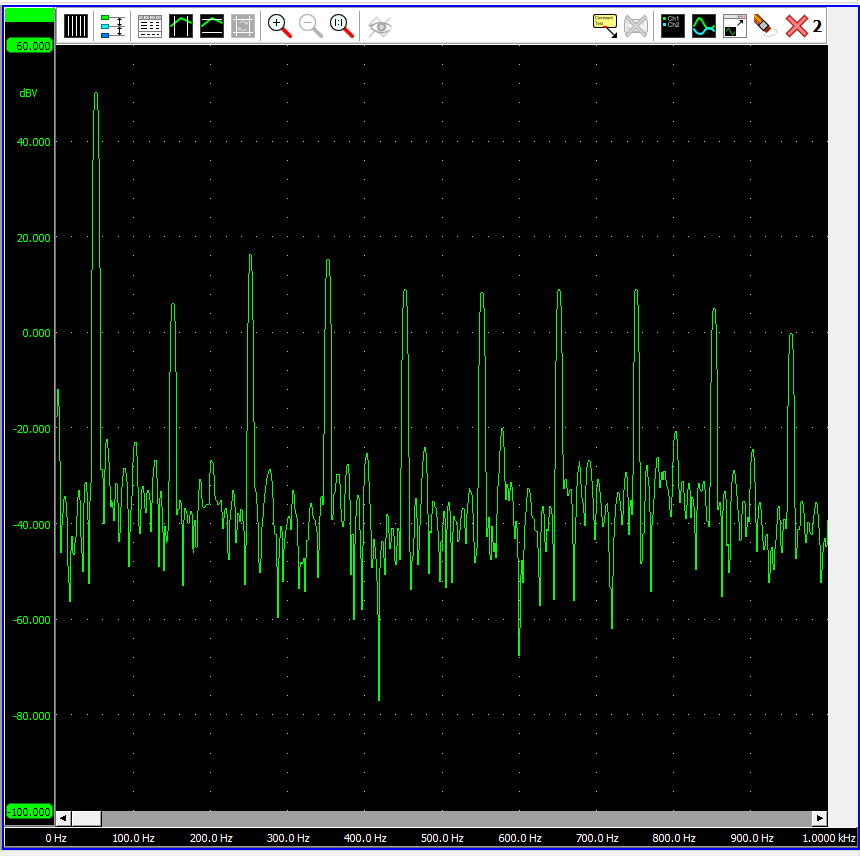The height and width of the screenshot is (856, 860).
Task: Click the grayed fit-to-frame icon
Action: pos(243,26)
